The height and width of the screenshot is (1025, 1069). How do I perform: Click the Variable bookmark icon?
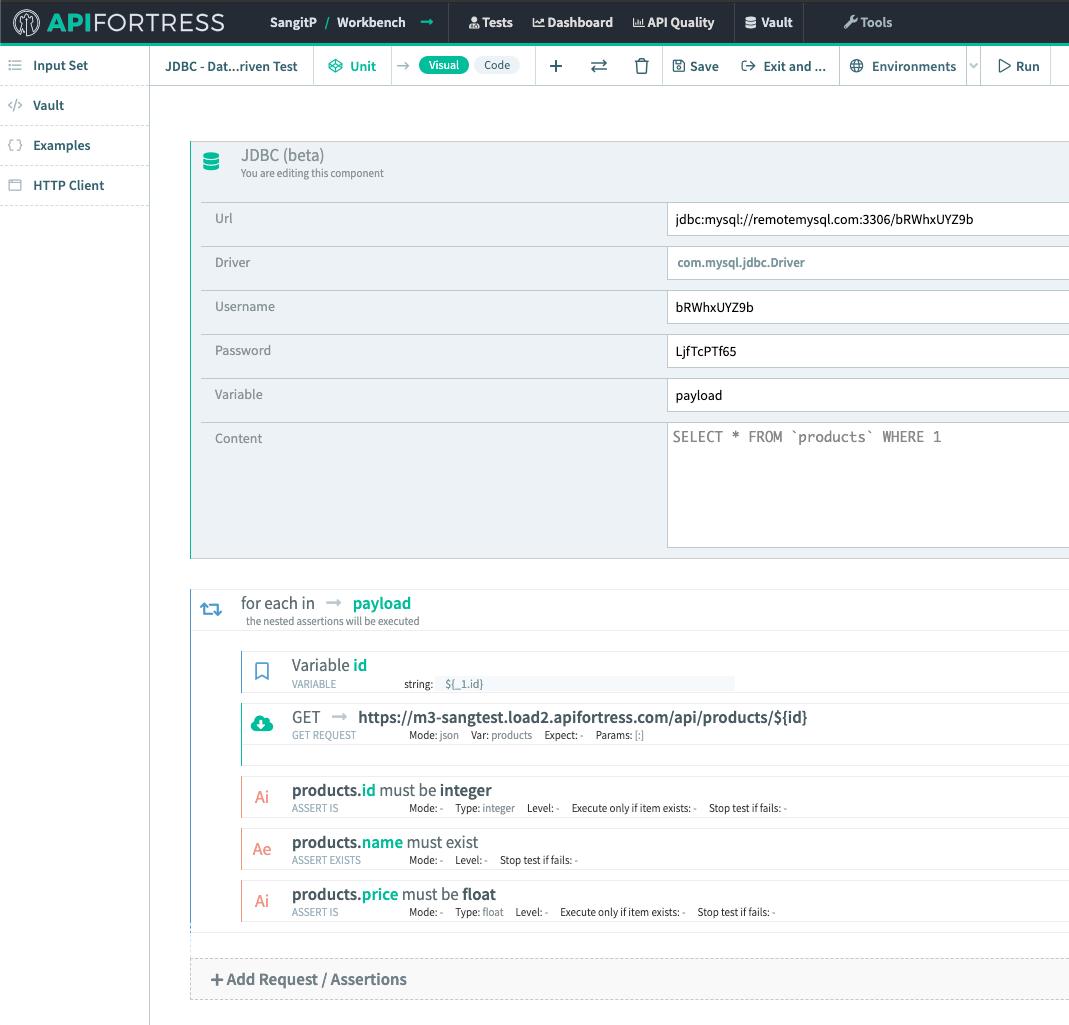point(262,670)
